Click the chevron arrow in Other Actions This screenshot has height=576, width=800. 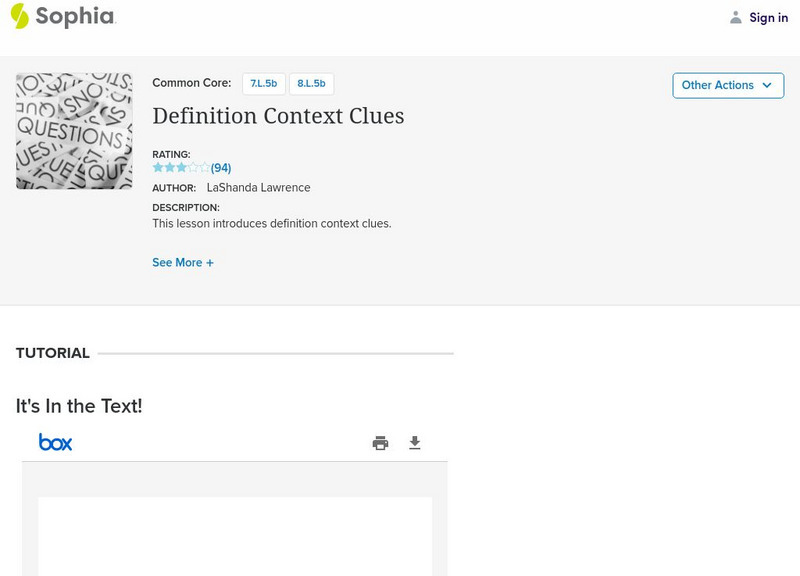[767, 85]
